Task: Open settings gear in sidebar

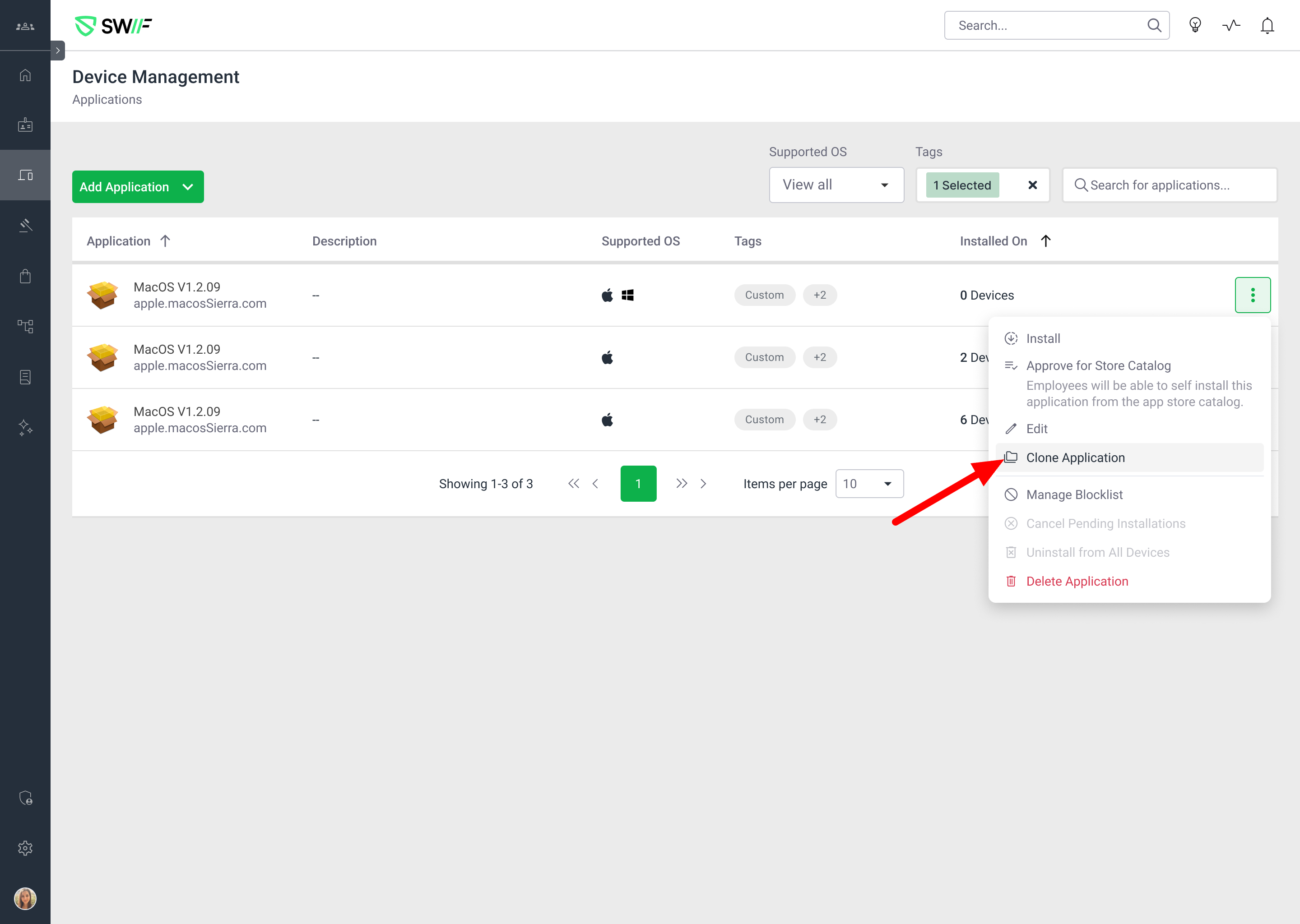Action: (25, 848)
